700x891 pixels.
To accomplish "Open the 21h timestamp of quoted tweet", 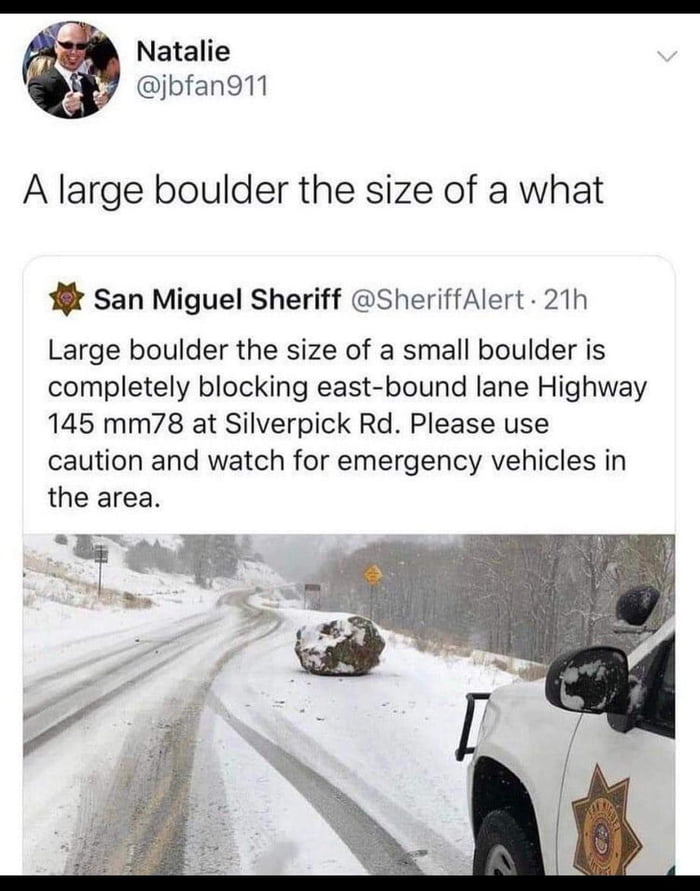I will pos(565,299).
